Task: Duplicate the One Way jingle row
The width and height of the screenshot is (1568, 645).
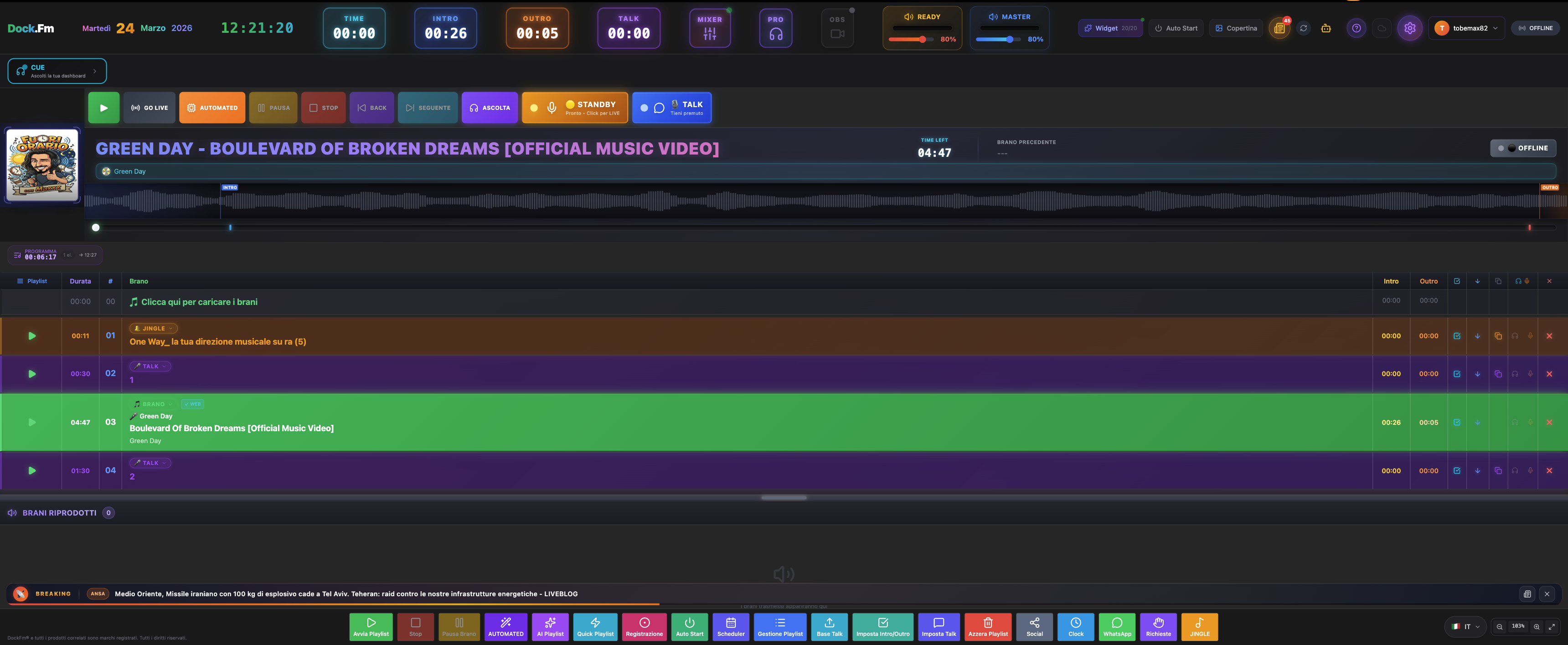Action: pyautogui.click(x=1498, y=336)
